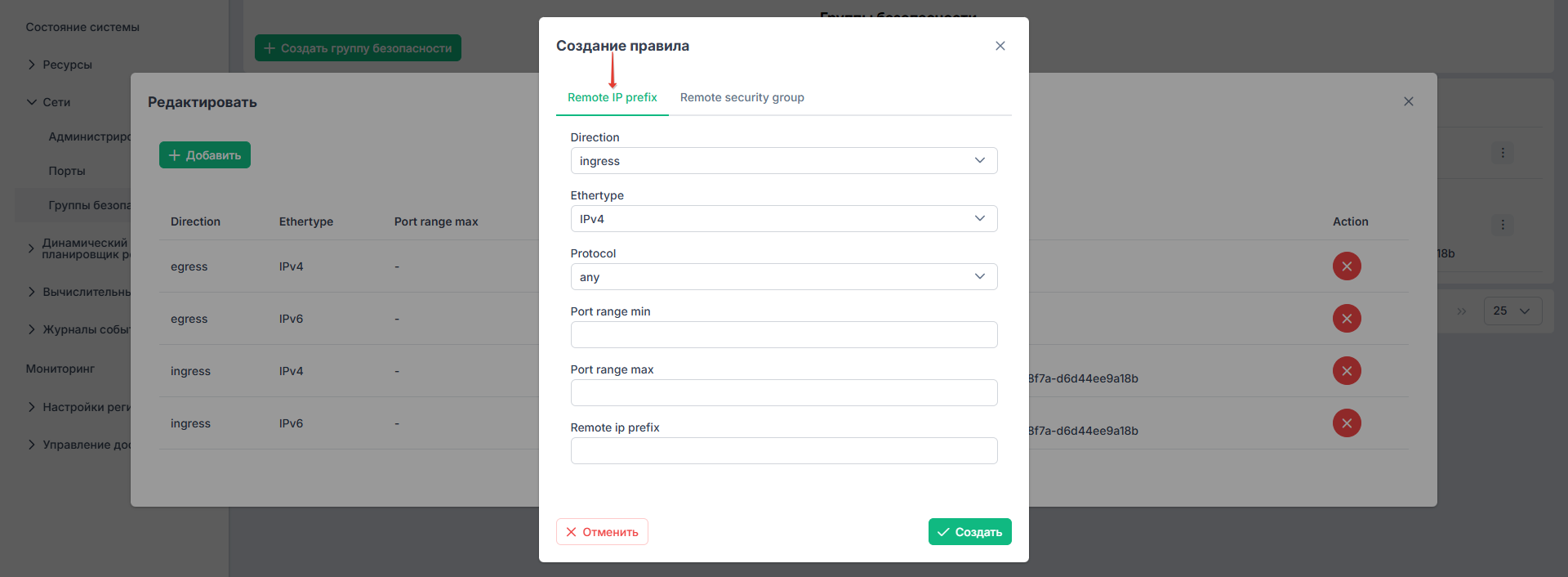The width and height of the screenshot is (1568, 577).
Task: Close the Редактировать dialog
Action: click(x=1409, y=101)
